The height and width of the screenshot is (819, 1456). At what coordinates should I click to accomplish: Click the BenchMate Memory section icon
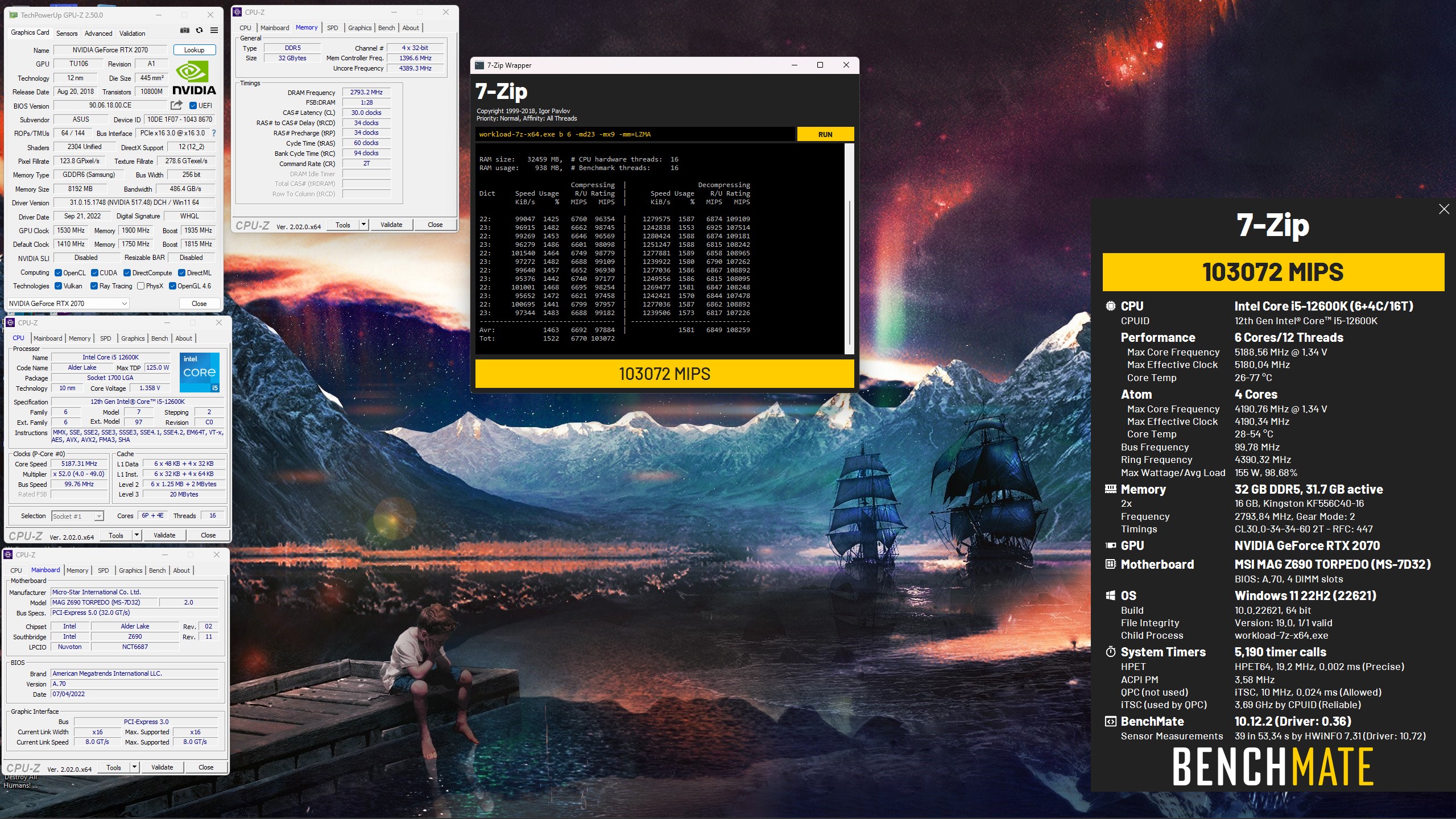(x=1110, y=489)
